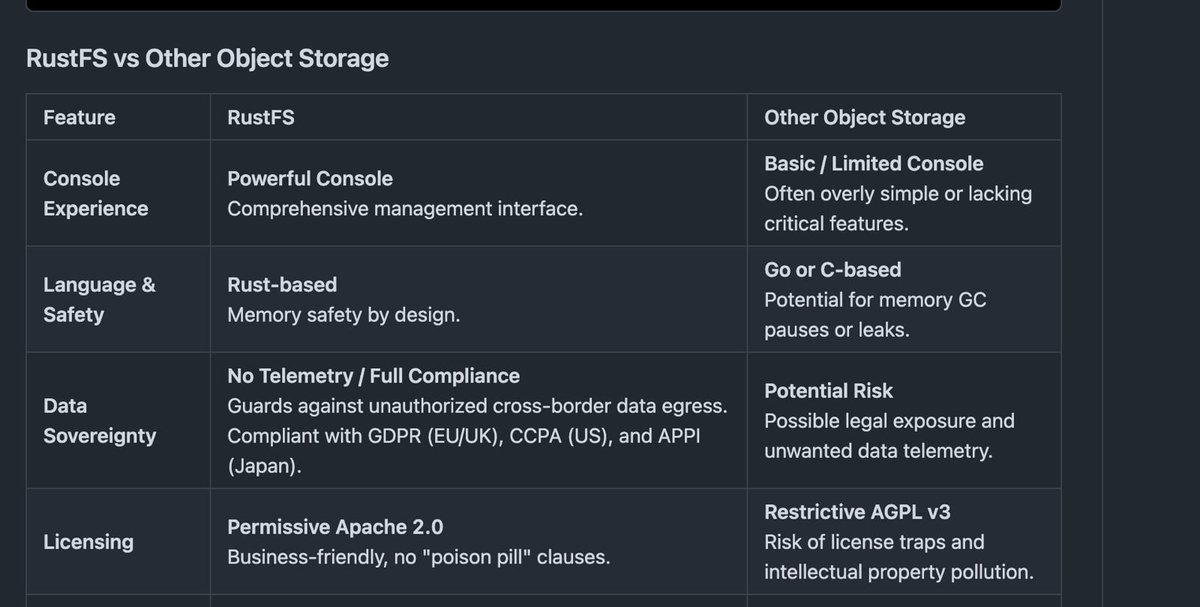
Task: Click the bold "Rust-based" text
Action: pos(282,284)
